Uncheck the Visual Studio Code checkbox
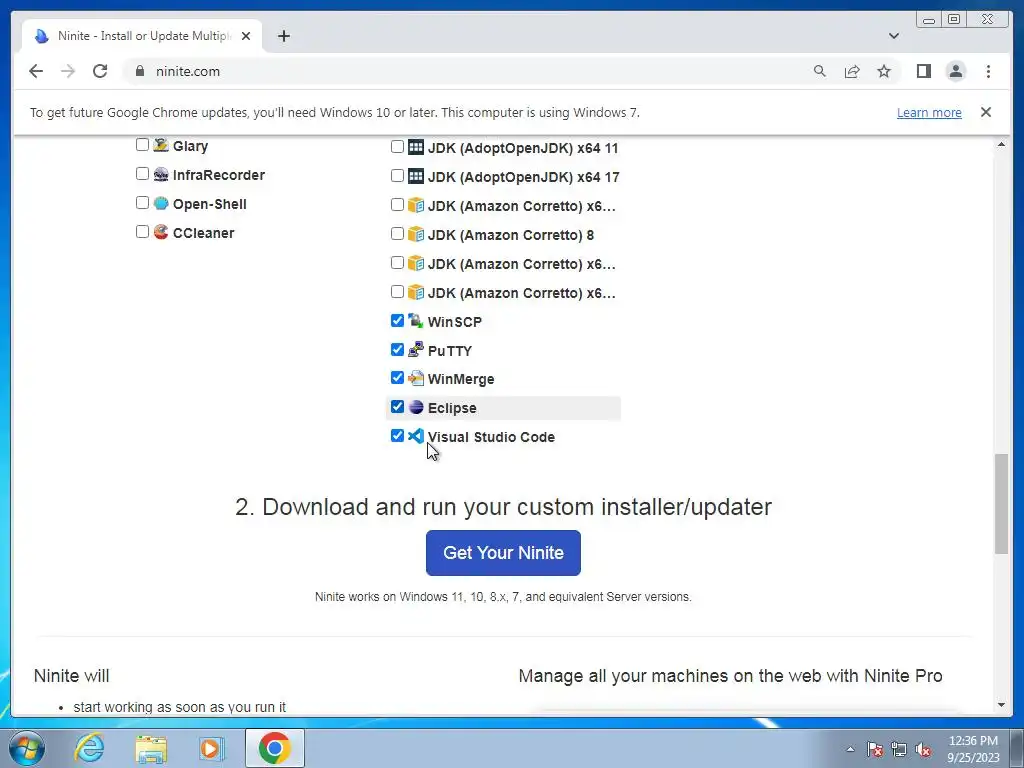The height and width of the screenshot is (768, 1024). [x=397, y=435]
